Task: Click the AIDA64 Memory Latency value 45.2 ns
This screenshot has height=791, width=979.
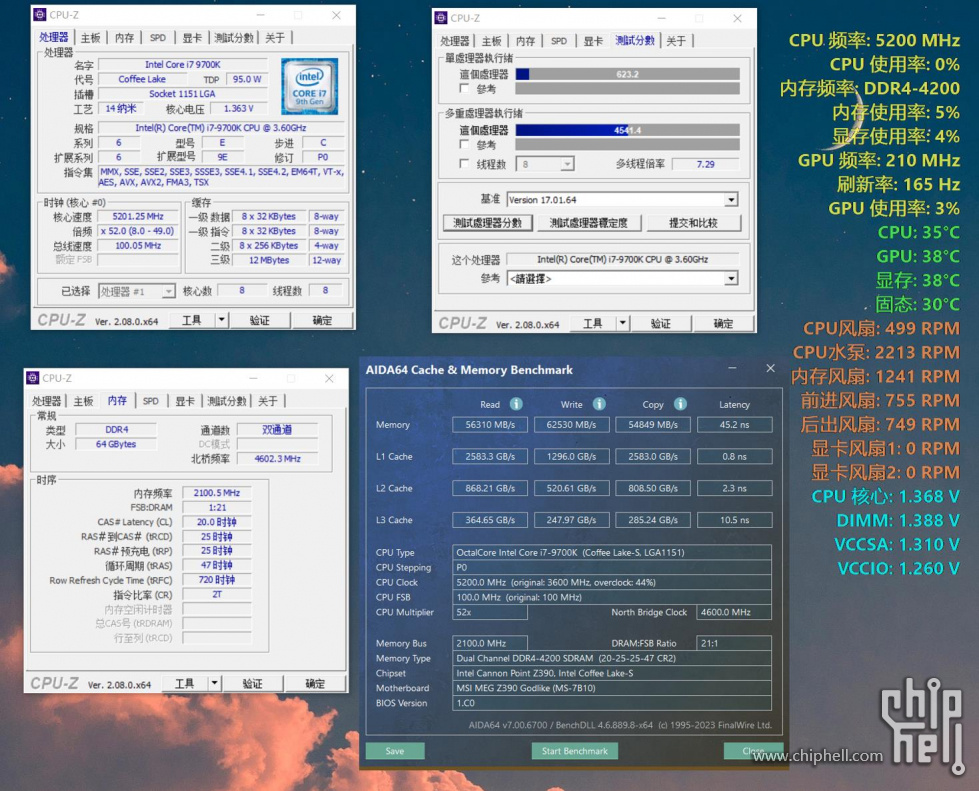Action: pos(734,425)
